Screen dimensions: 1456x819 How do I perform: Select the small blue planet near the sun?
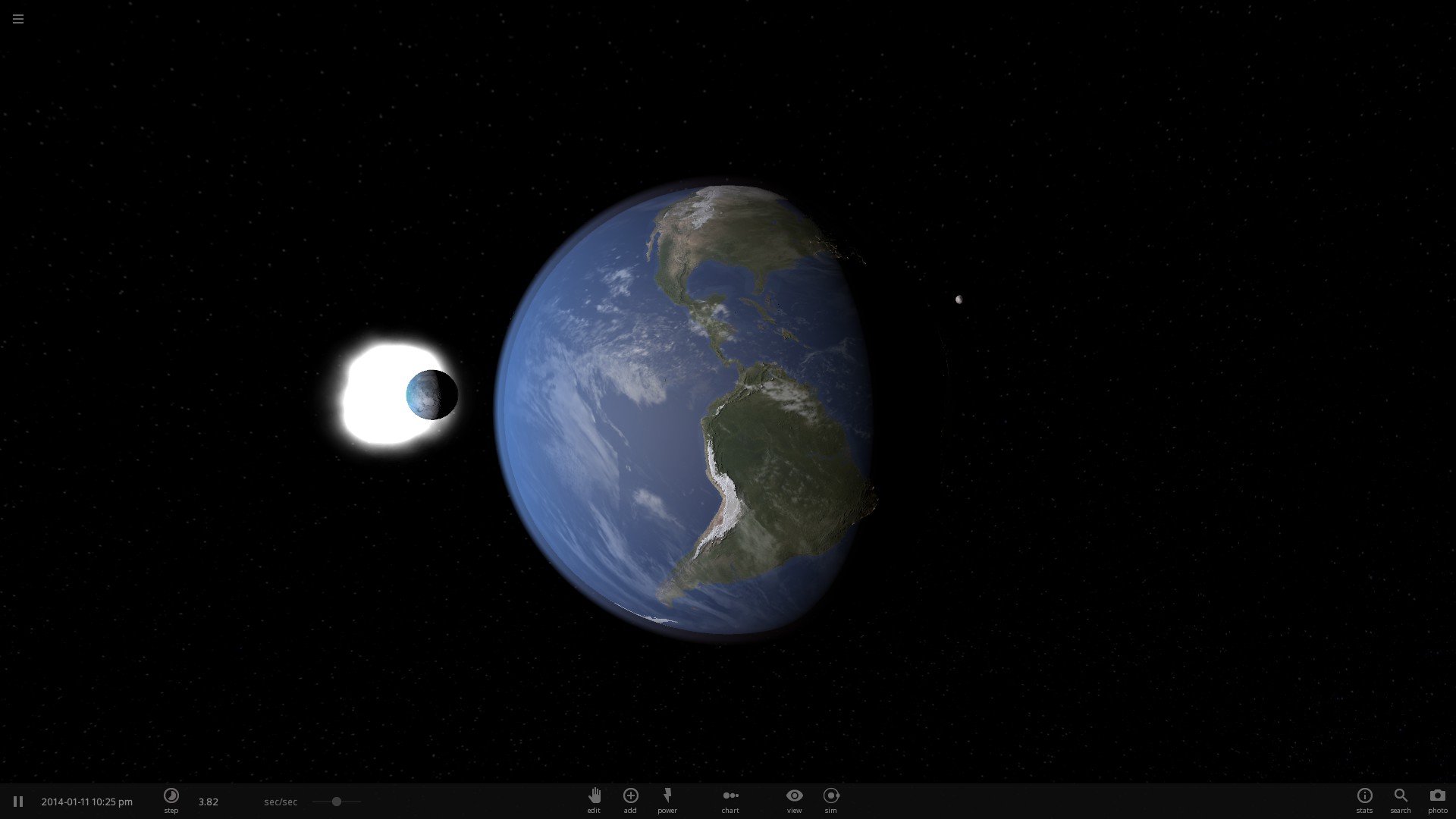coord(431,394)
